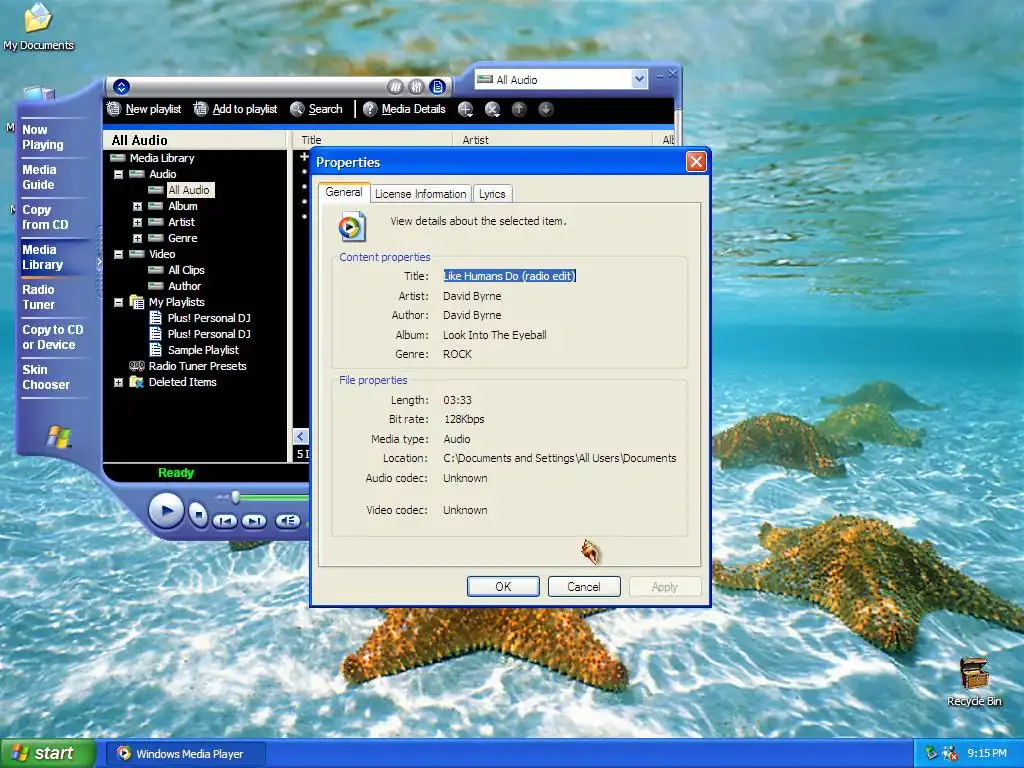Click the move down arrow icon

coord(546,109)
